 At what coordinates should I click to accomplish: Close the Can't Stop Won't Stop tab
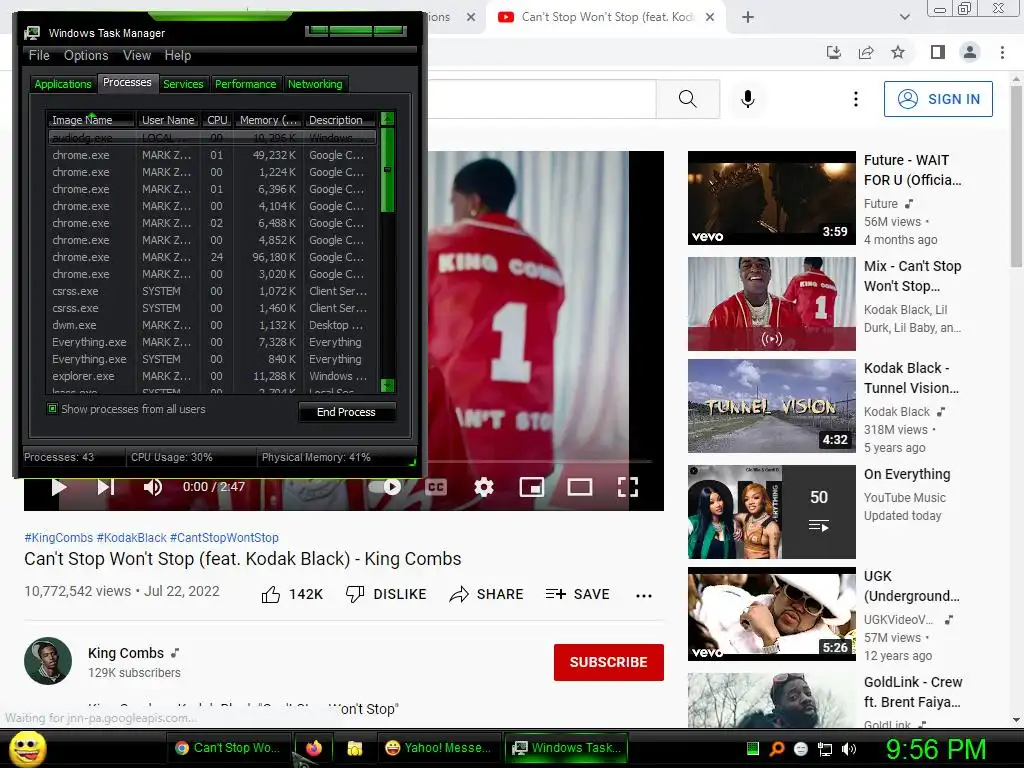710,17
